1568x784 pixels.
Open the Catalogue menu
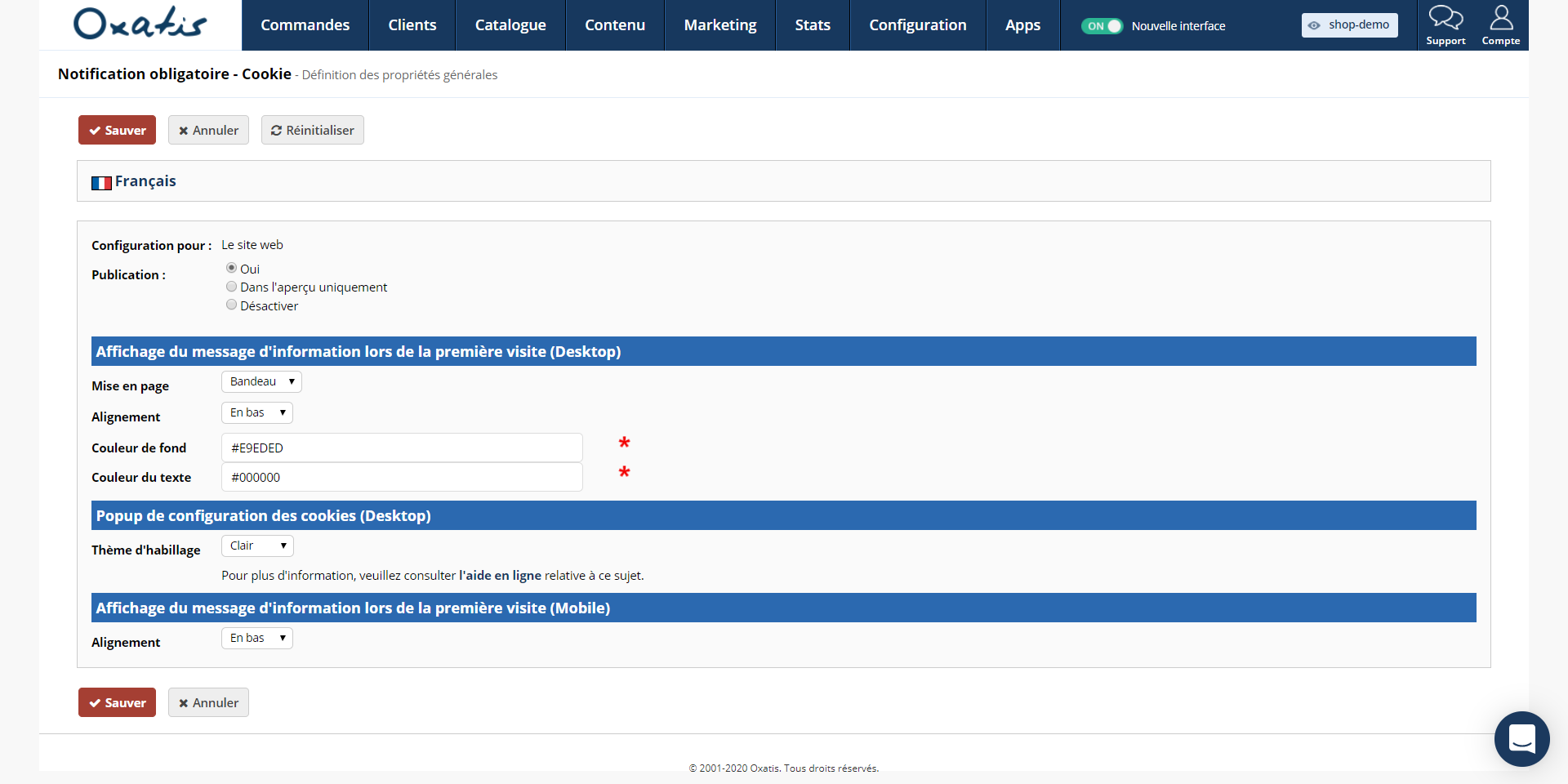tap(510, 25)
